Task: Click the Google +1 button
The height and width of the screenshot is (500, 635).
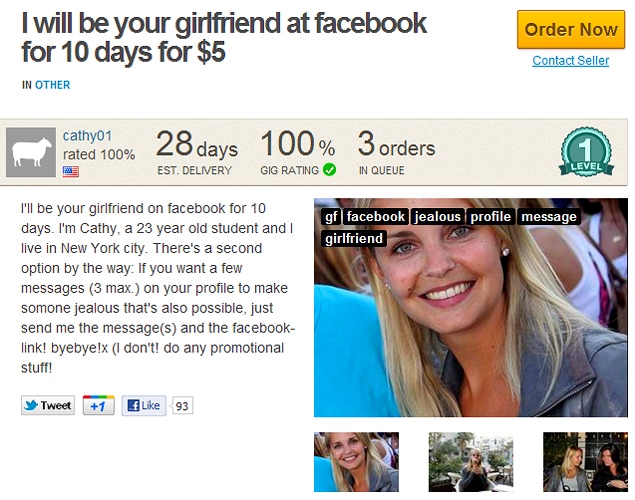Action: coord(98,405)
